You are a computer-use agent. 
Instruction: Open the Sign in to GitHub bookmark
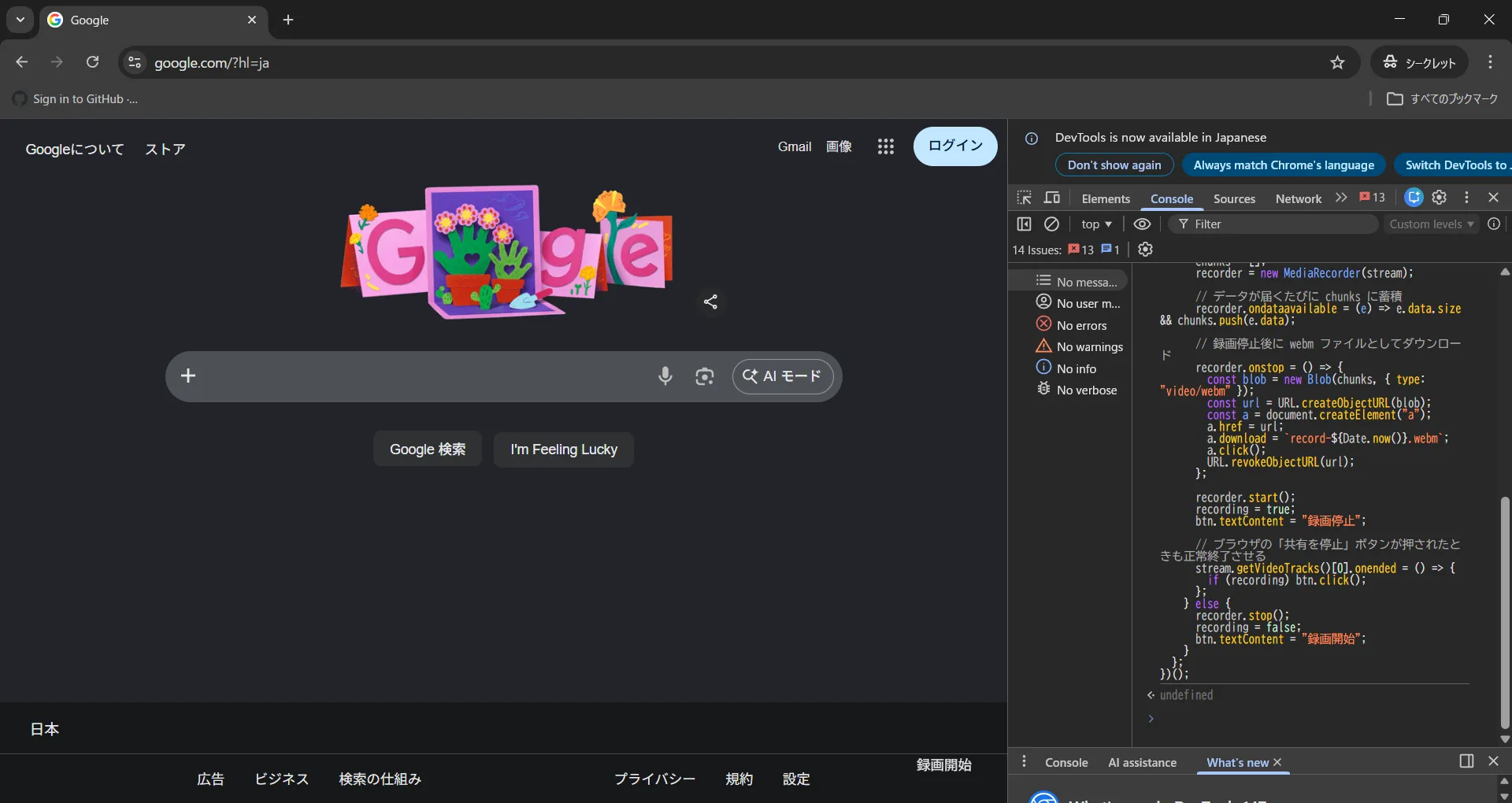pos(76,99)
